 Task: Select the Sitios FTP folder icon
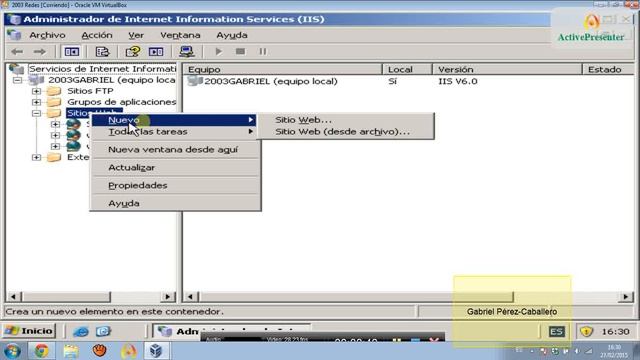[54, 91]
